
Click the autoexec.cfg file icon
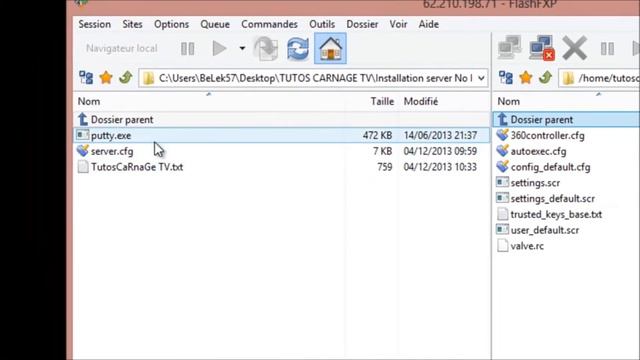pos(502,151)
